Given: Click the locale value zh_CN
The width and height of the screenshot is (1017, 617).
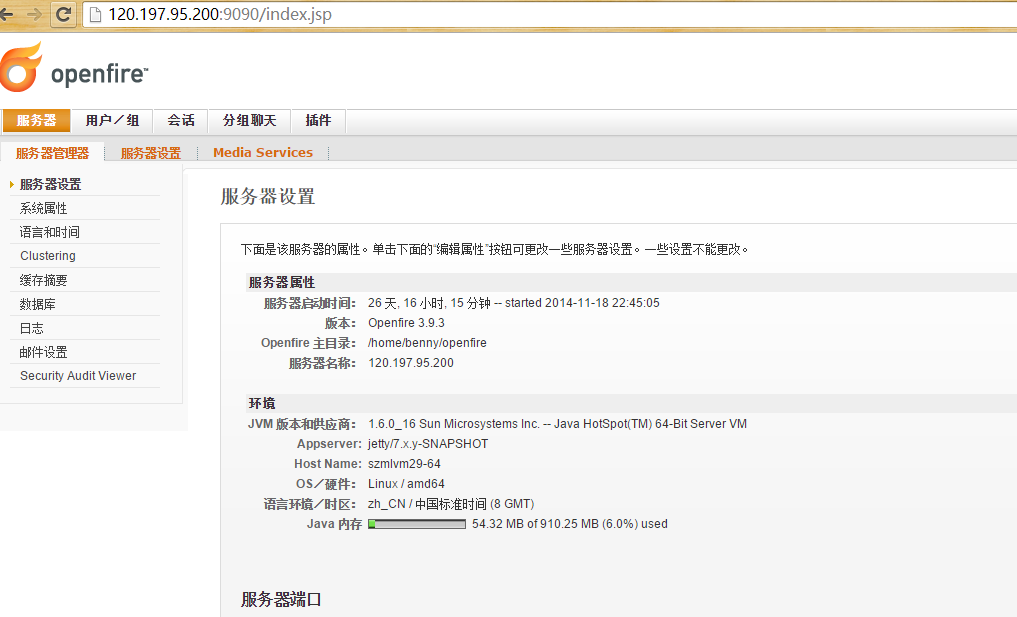Looking at the screenshot, I should click(451, 504).
